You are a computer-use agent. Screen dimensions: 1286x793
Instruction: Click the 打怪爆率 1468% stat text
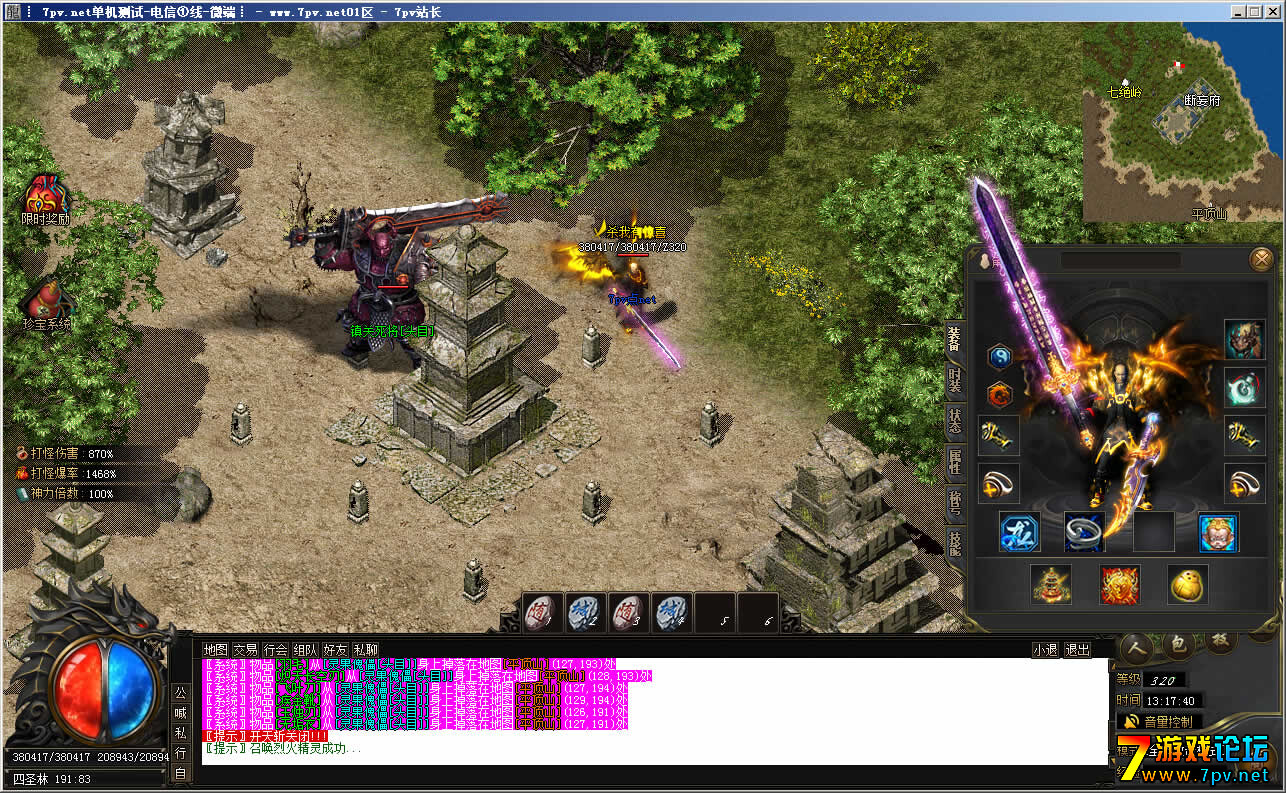pos(73,473)
